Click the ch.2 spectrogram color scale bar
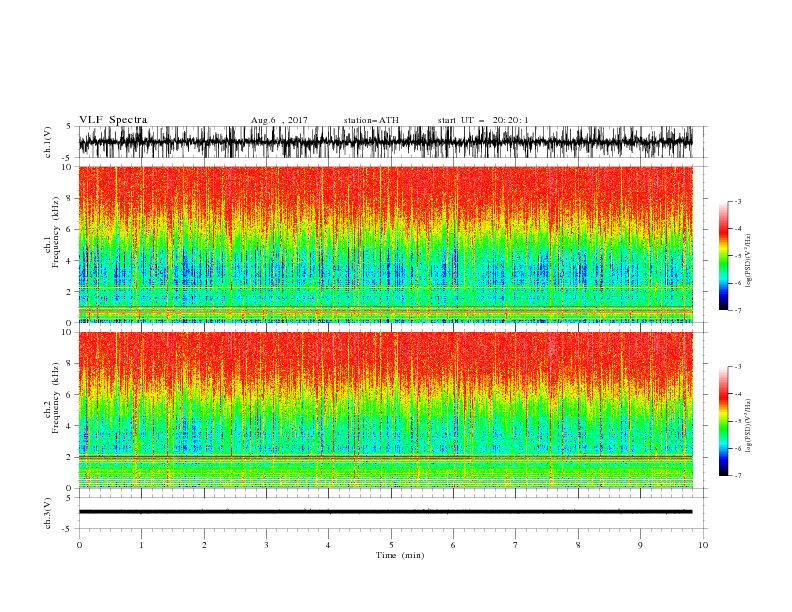 723,421
